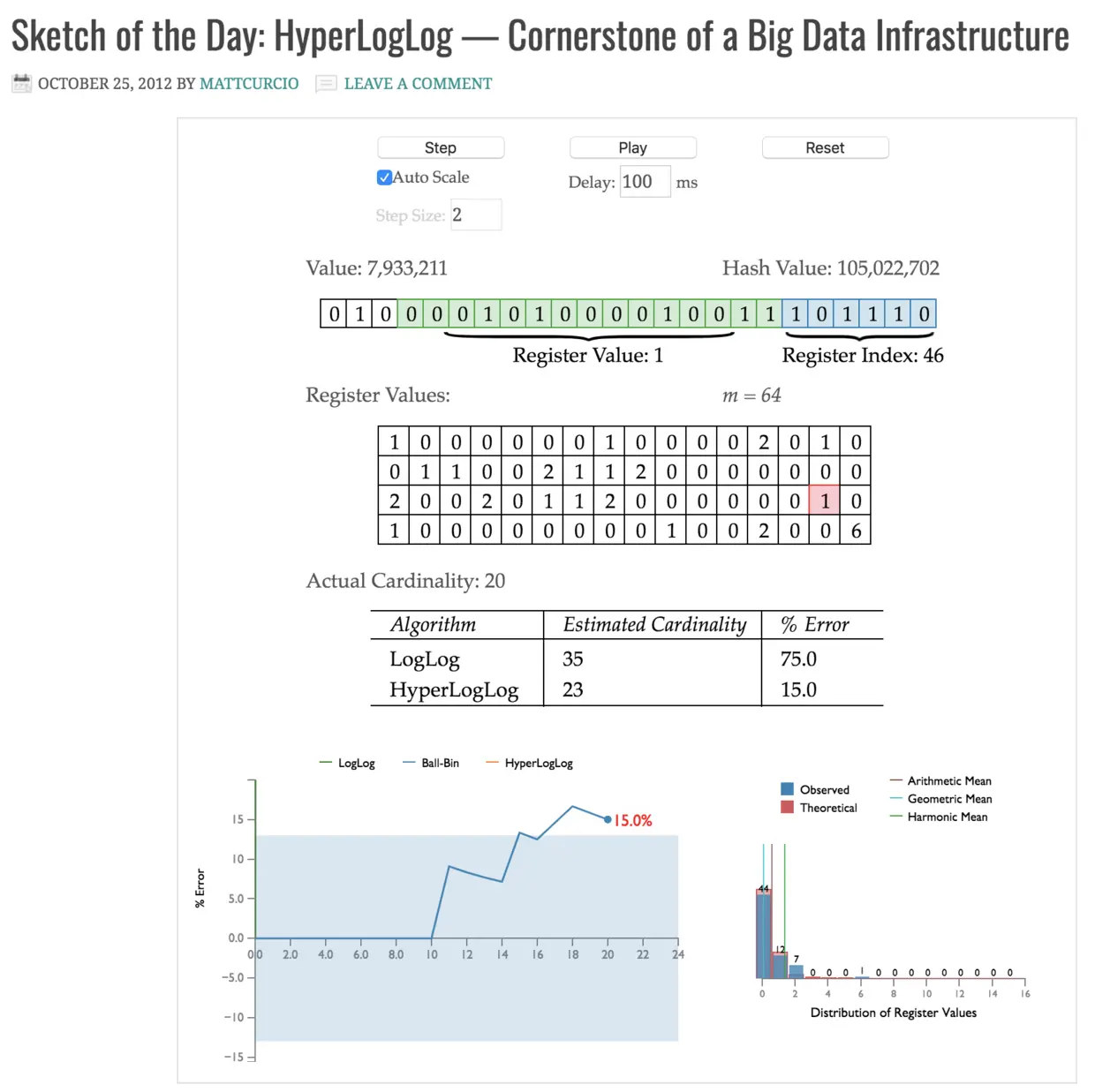Image resolution: width=1095 pixels, height=1092 pixels.
Task: Click the comment bubble icon
Action: [326, 84]
